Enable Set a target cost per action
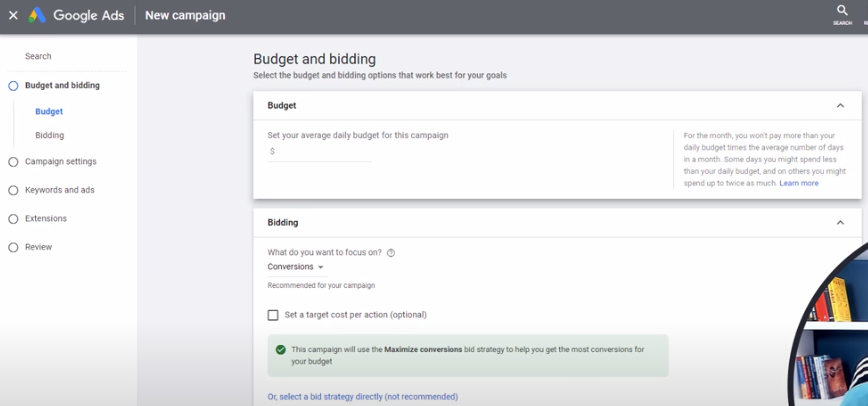This screenshot has height=406, width=868. pos(273,315)
